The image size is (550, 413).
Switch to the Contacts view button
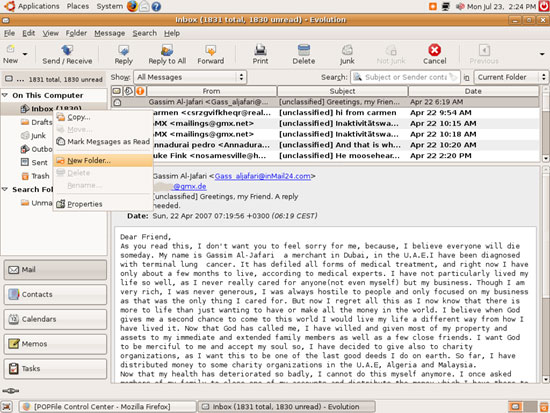click(x=55, y=294)
